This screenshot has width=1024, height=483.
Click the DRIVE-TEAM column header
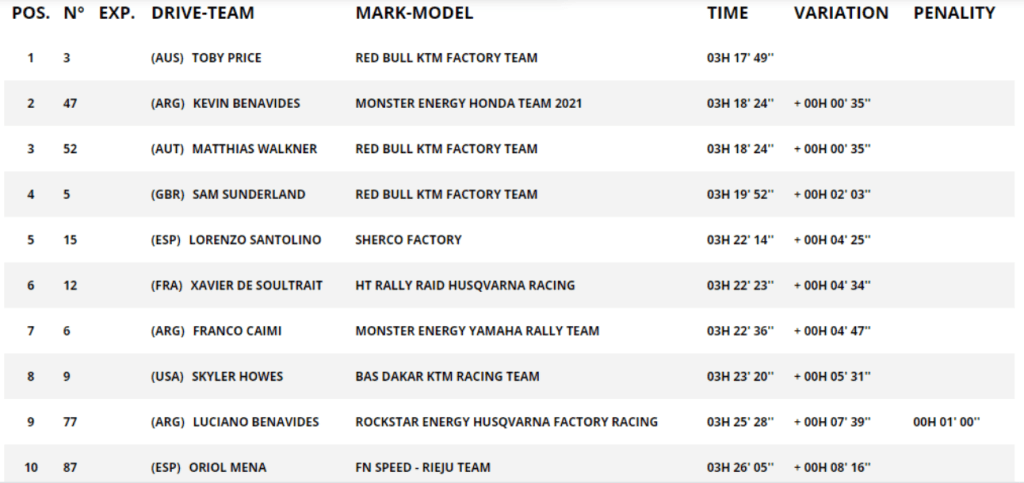click(x=203, y=13)
